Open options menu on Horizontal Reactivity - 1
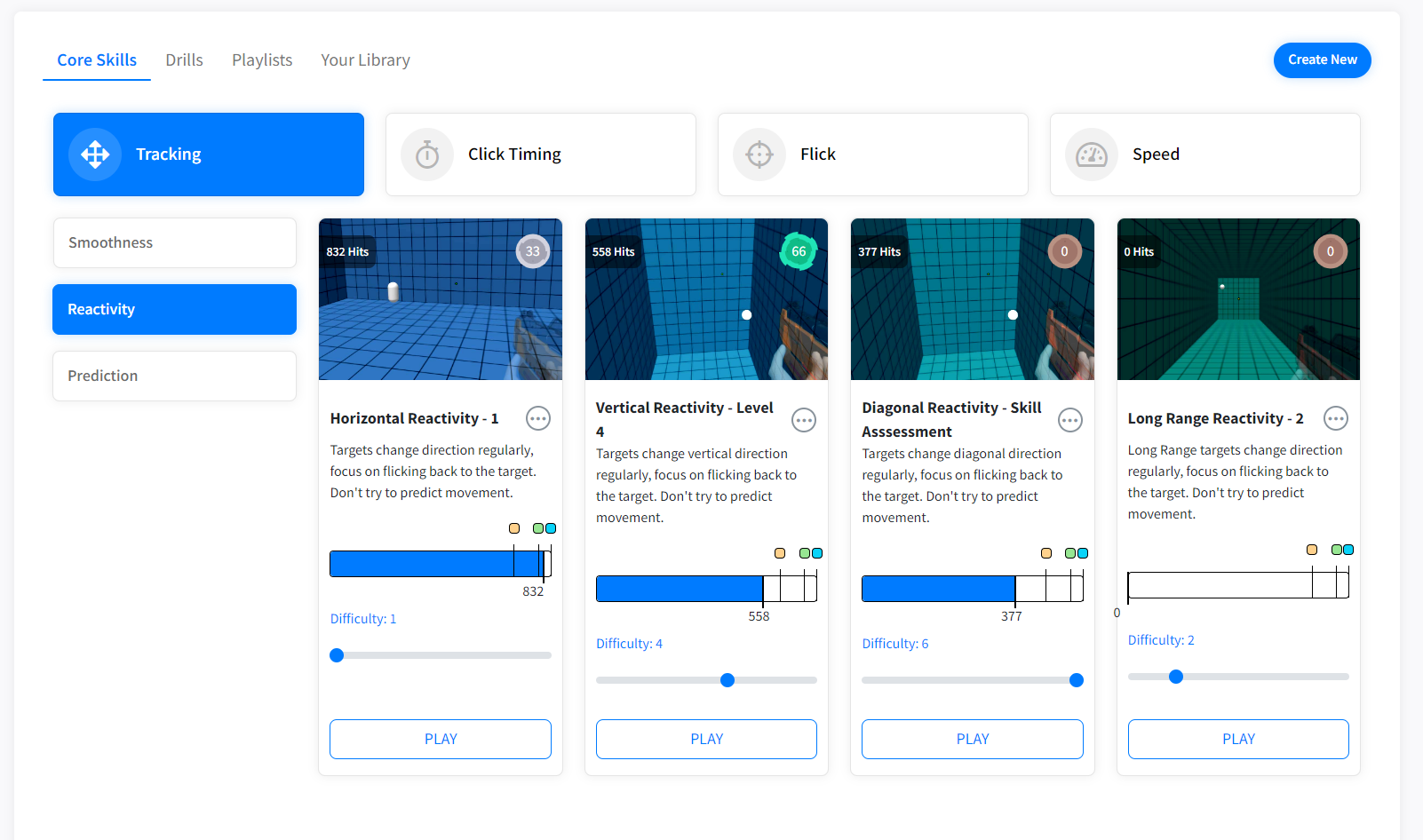 [538, 418]
